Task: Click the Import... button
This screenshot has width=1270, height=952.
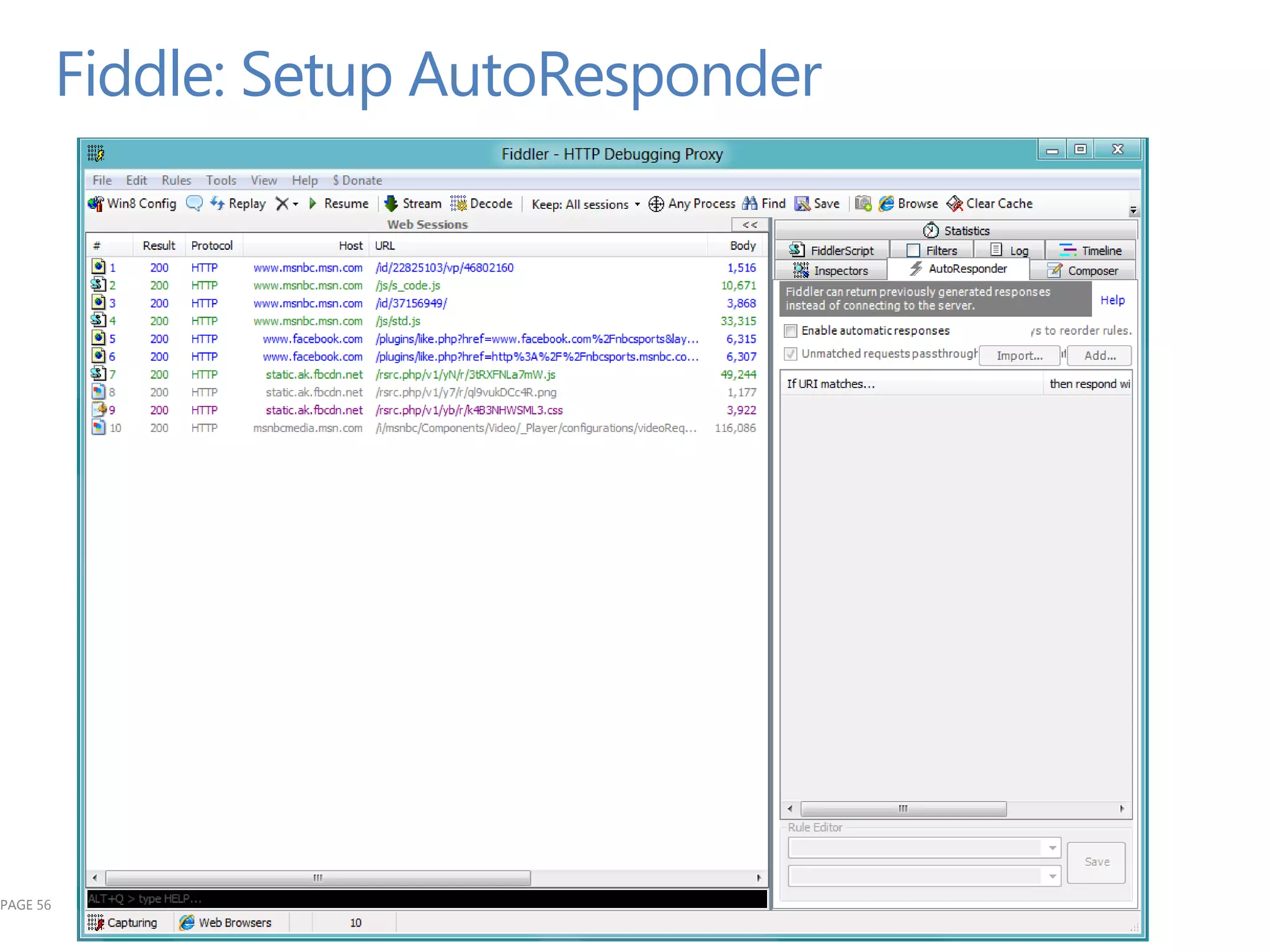Action: 1019,356
